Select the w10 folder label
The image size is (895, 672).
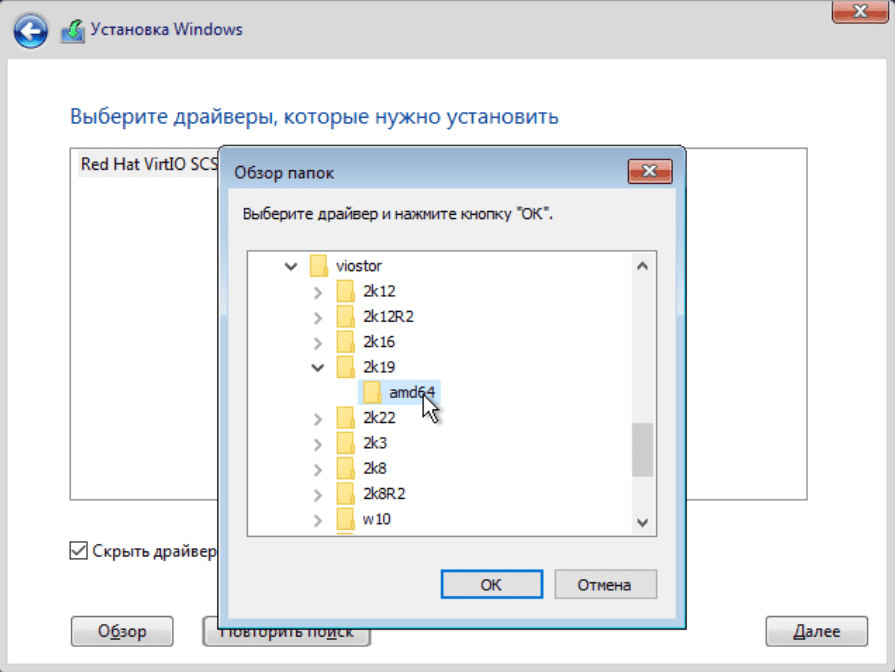(377, 519)
